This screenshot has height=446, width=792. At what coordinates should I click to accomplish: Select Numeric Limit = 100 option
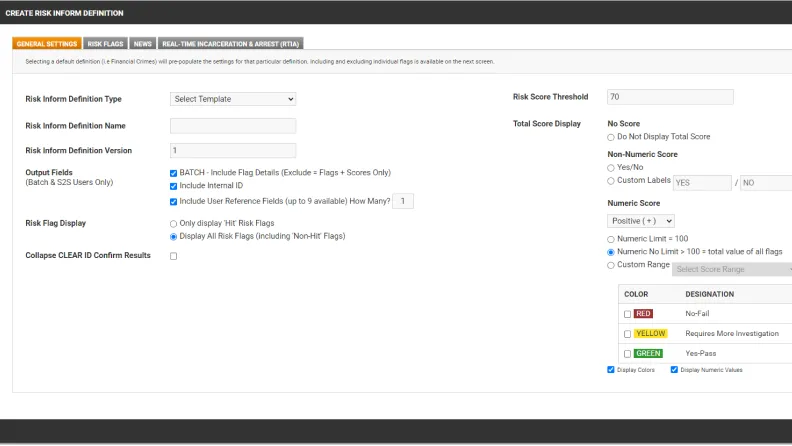click(x=612, y=239)
